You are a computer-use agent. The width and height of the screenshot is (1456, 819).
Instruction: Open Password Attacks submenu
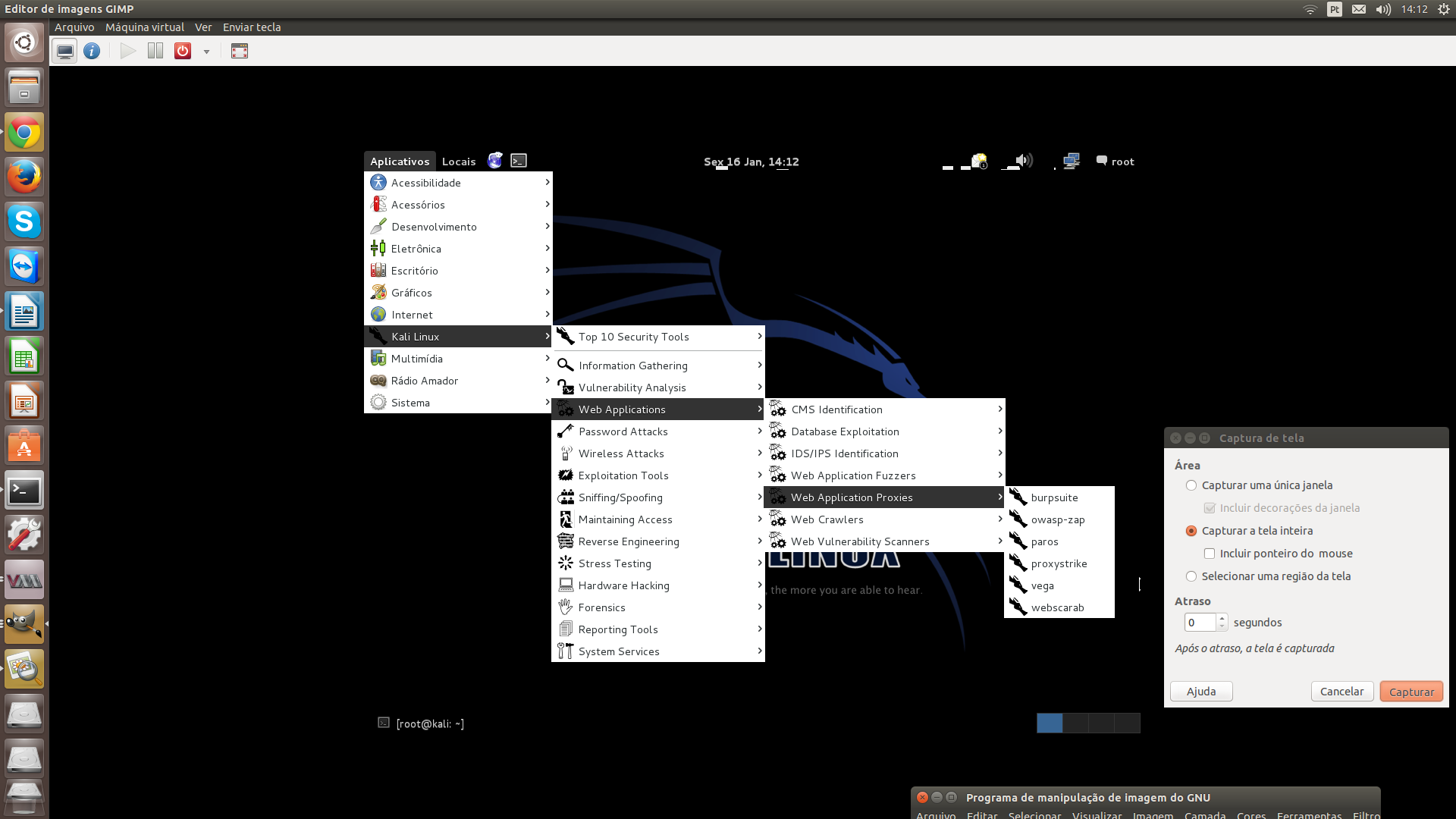pyautogui.click(x=658, y=431)
